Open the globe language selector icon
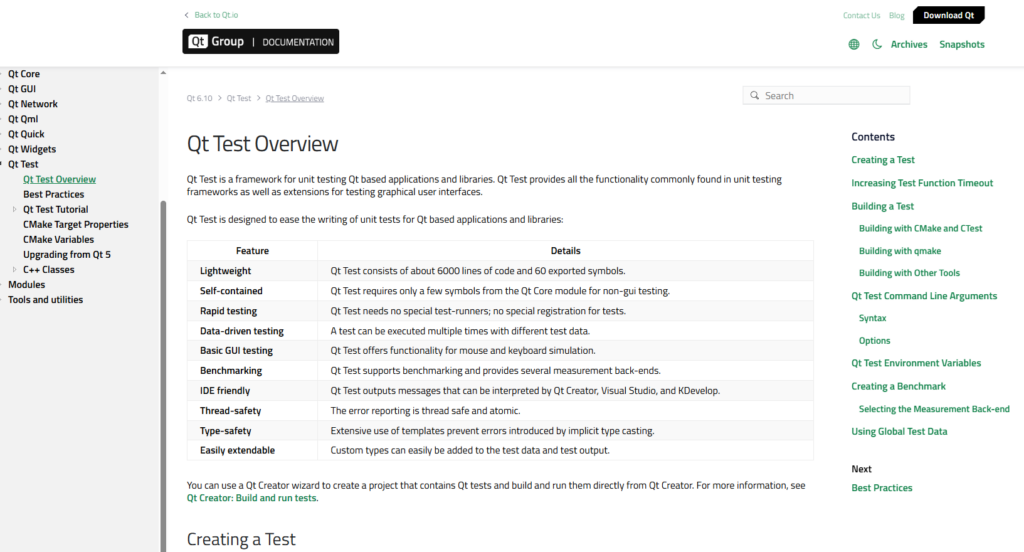 (x=853, y=44)
